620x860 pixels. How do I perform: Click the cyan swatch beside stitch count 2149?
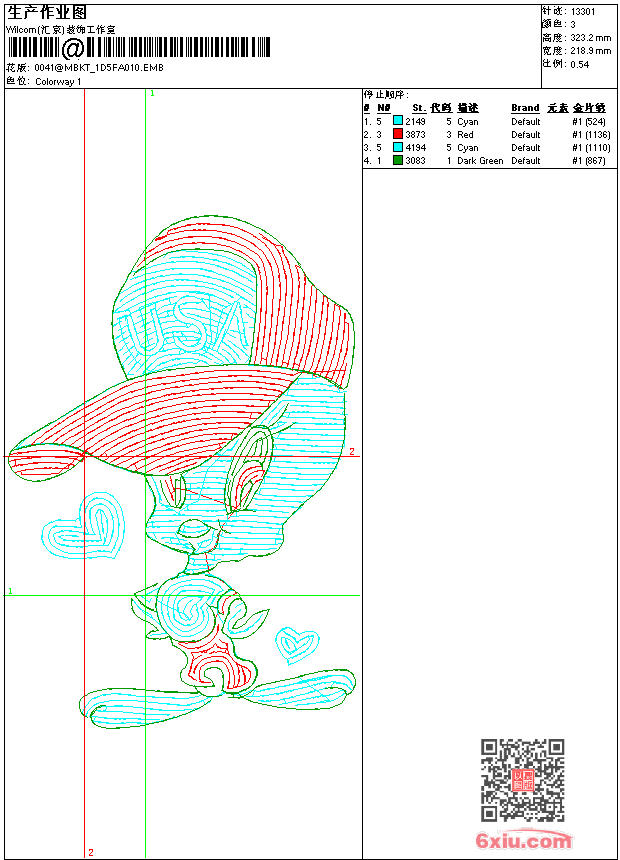coord(398,121)
